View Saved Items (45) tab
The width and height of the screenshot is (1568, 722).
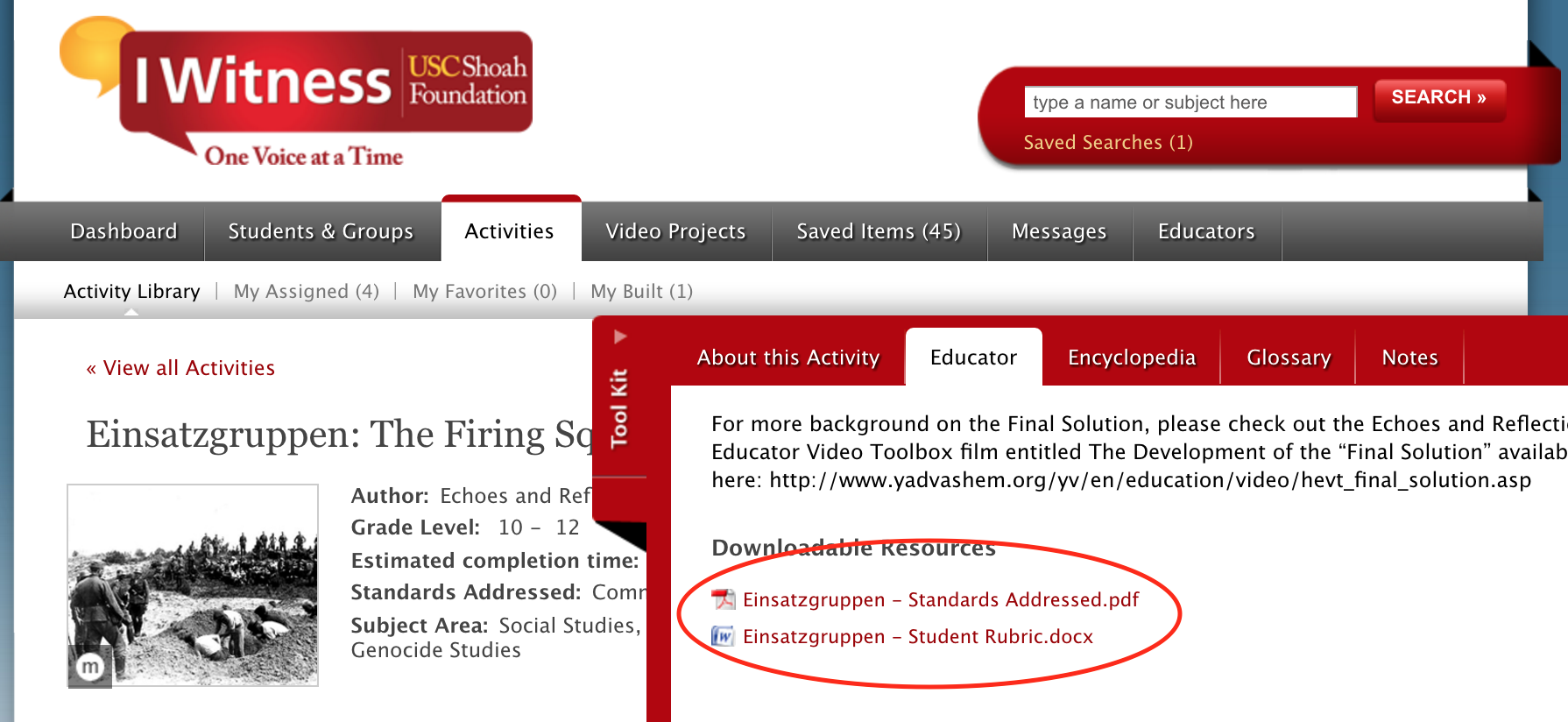pyautogui.click(x=879, y=231)
